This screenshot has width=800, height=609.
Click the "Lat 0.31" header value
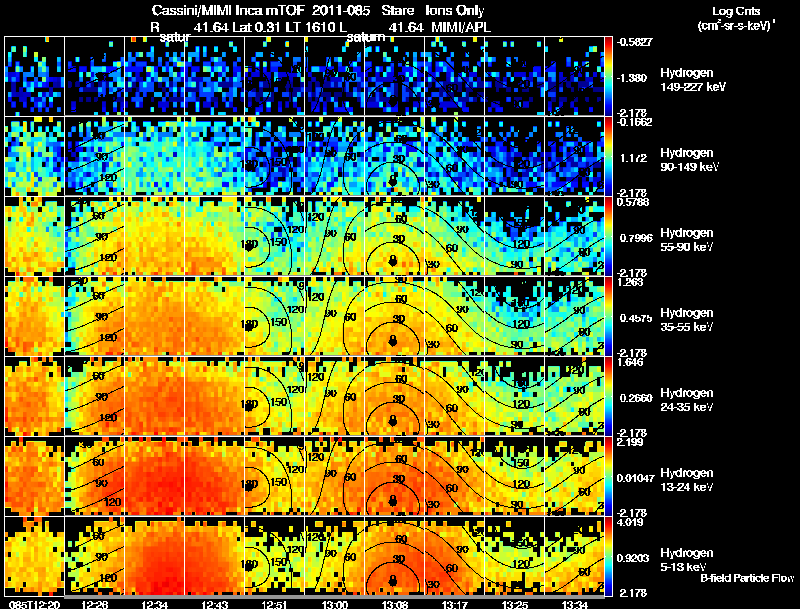pos(256,28)
